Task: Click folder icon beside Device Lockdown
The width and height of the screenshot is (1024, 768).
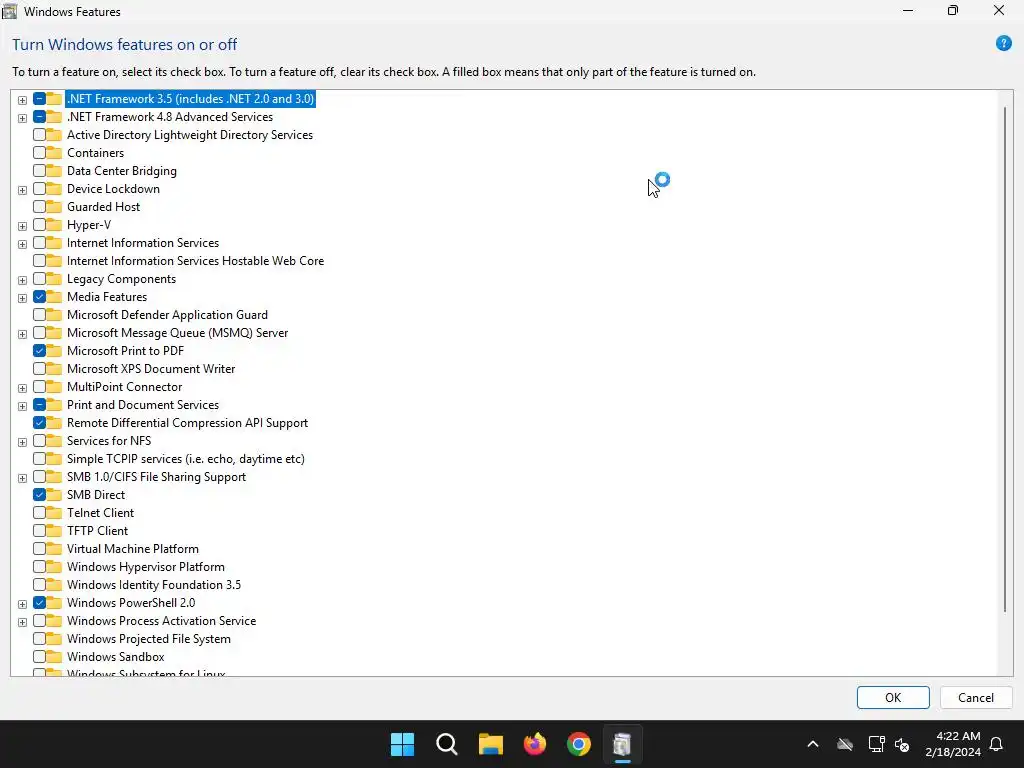Action: 54,189
